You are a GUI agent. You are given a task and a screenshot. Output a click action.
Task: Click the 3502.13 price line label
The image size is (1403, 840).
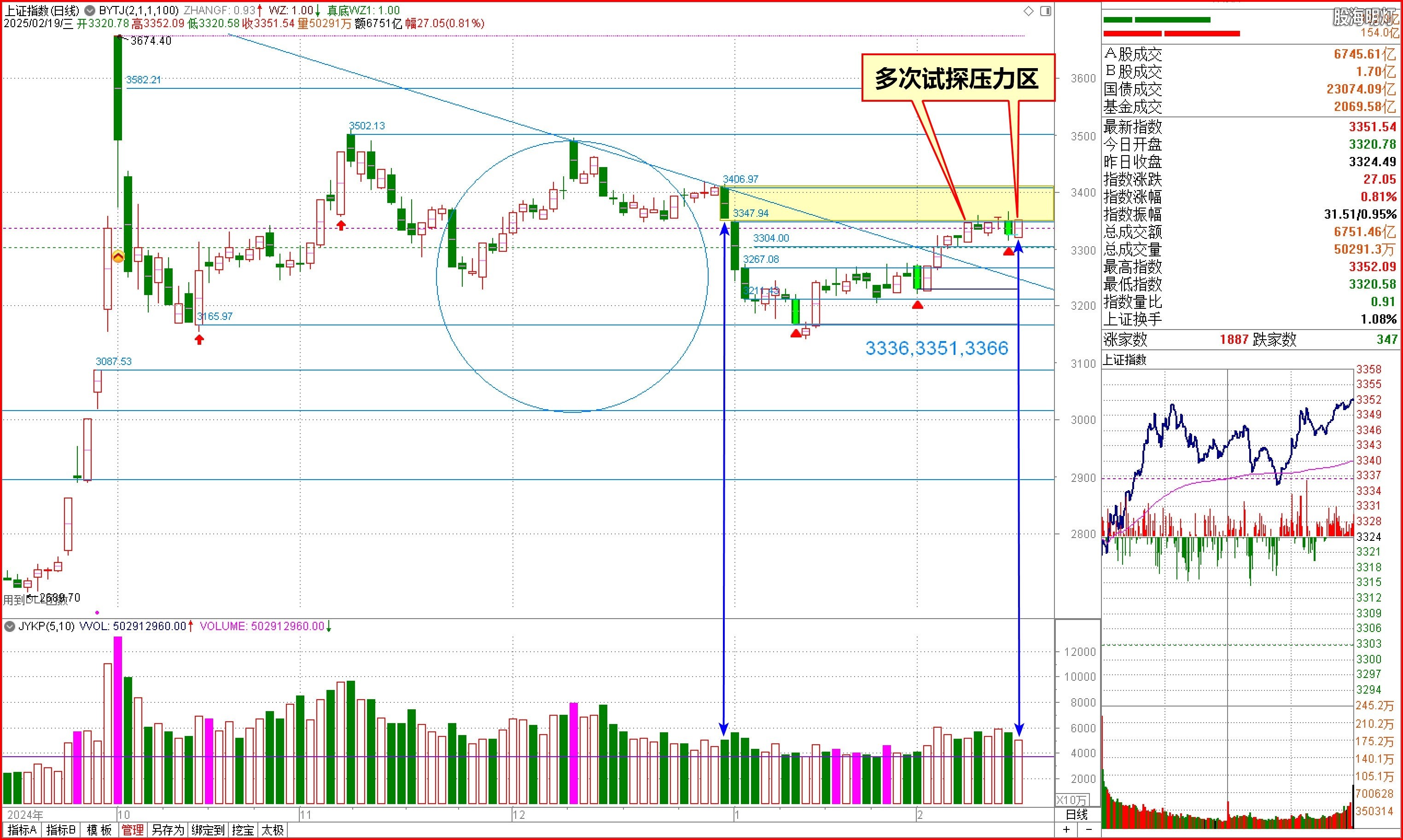(367, 126)
